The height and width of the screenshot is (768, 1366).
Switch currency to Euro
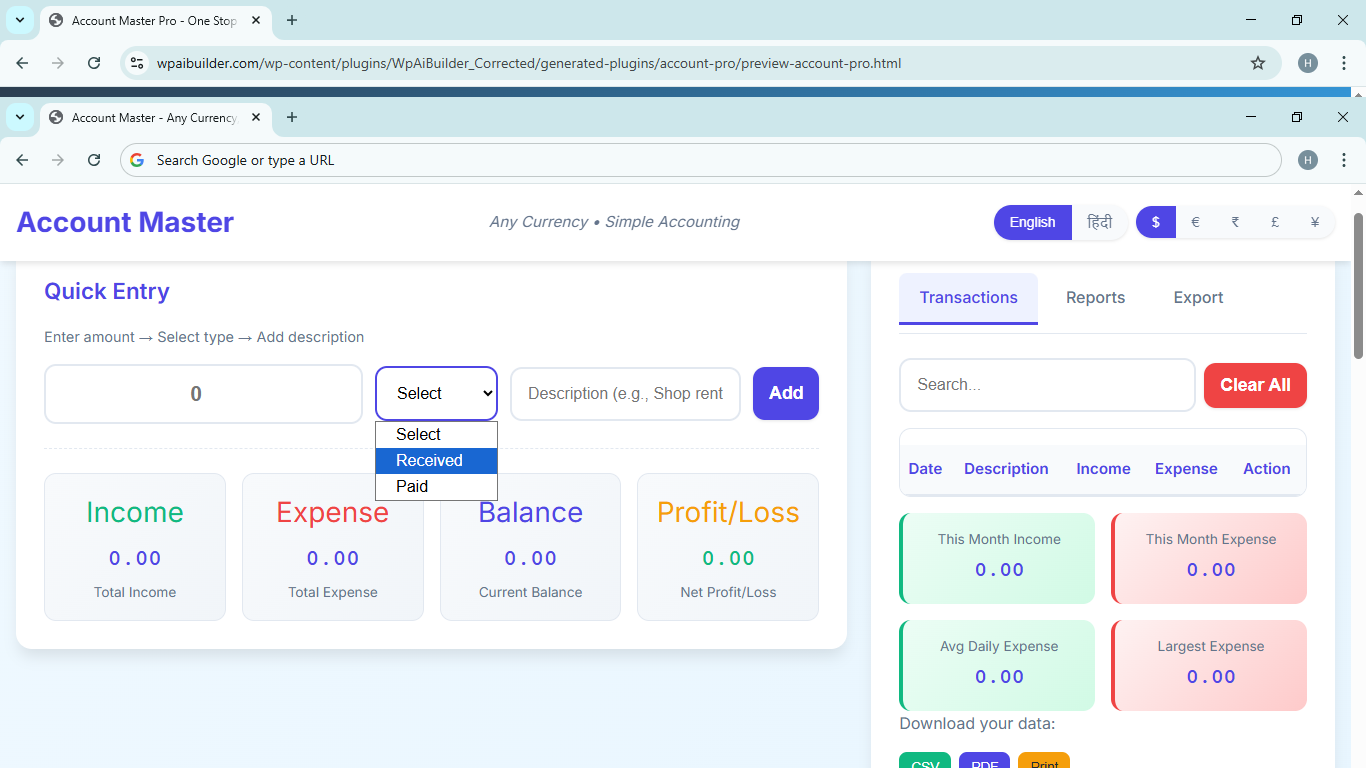point(1195,222)
